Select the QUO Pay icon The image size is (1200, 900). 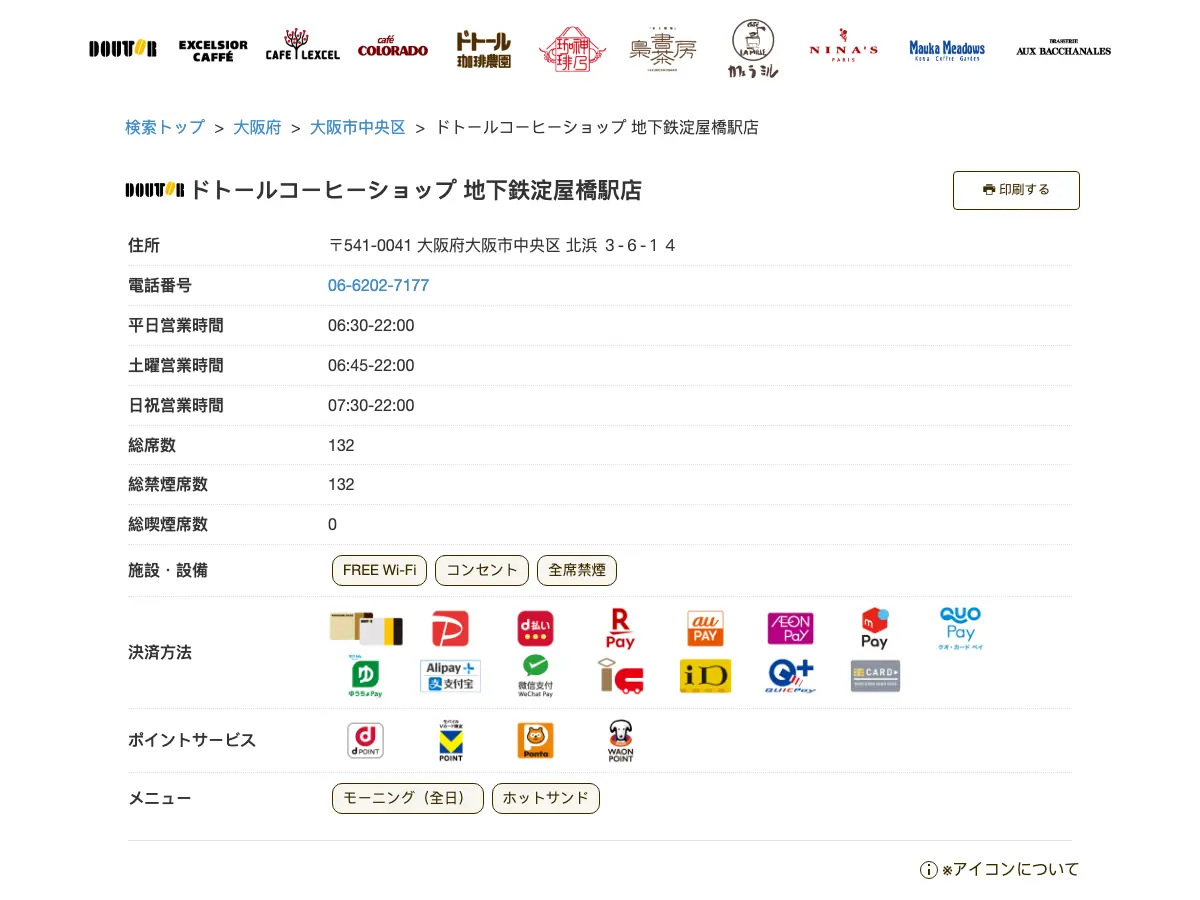coord(960,629)
